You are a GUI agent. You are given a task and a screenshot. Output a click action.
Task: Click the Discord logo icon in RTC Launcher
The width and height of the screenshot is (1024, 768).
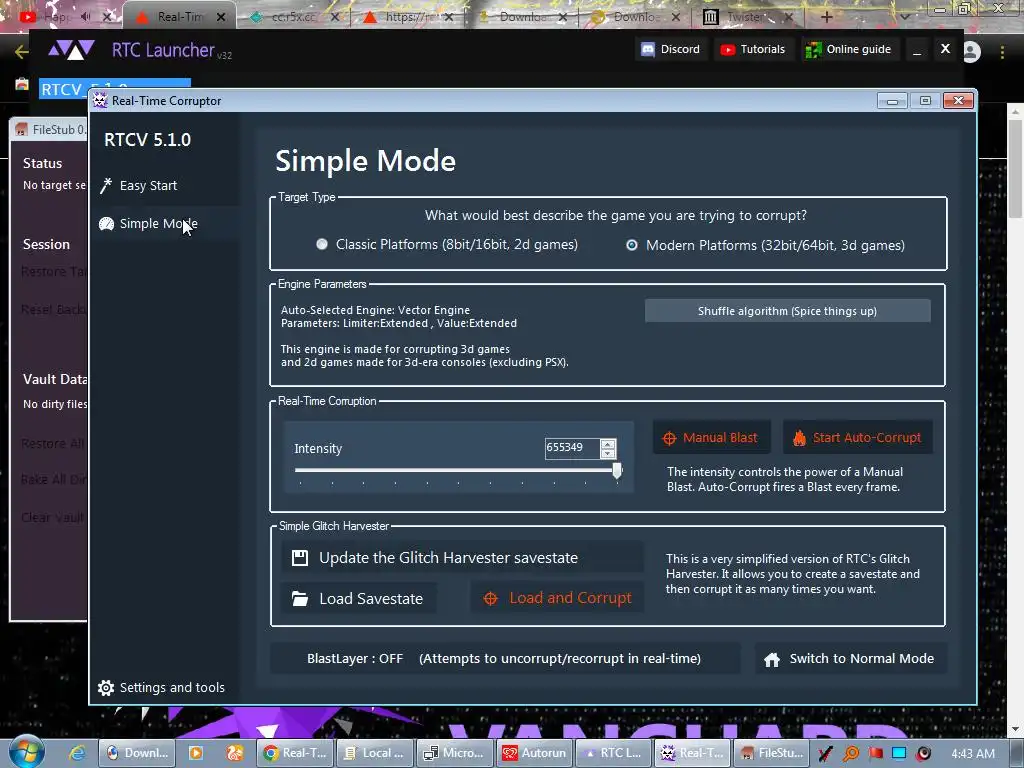pos(648,50)
